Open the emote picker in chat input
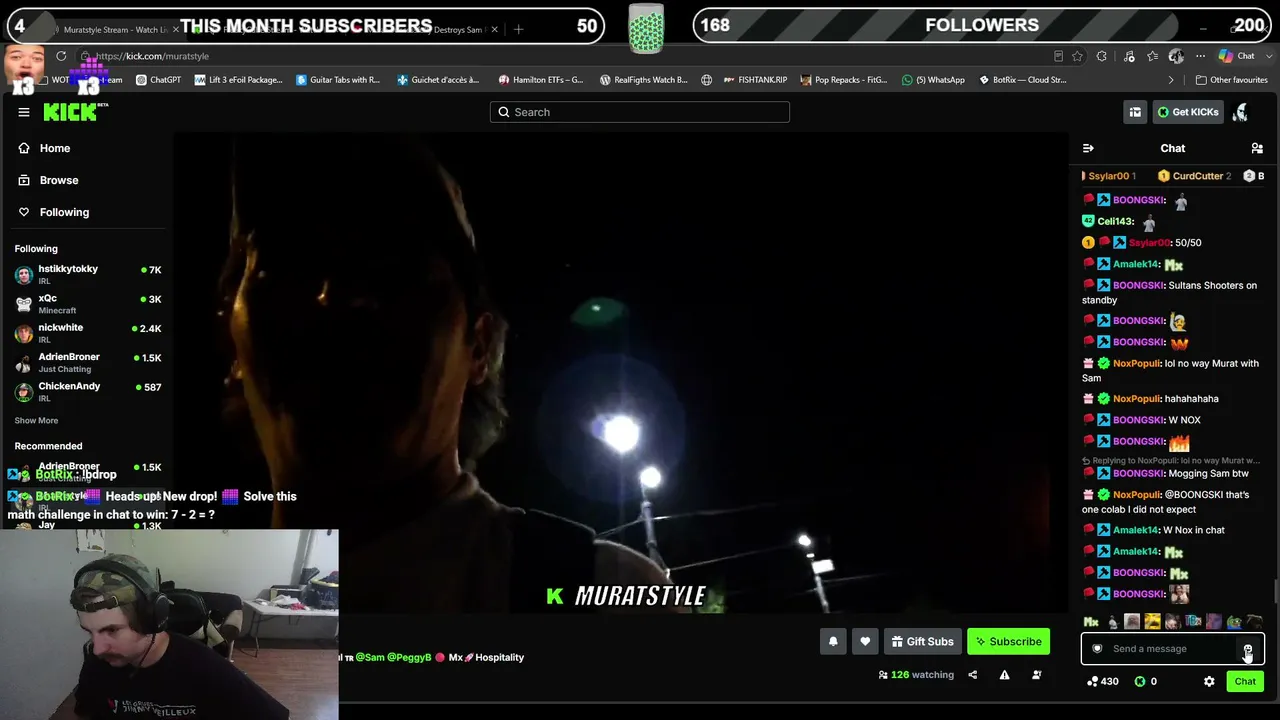Image resolution: width=1280 pixels, height=720 pixels. (1248, 649)
